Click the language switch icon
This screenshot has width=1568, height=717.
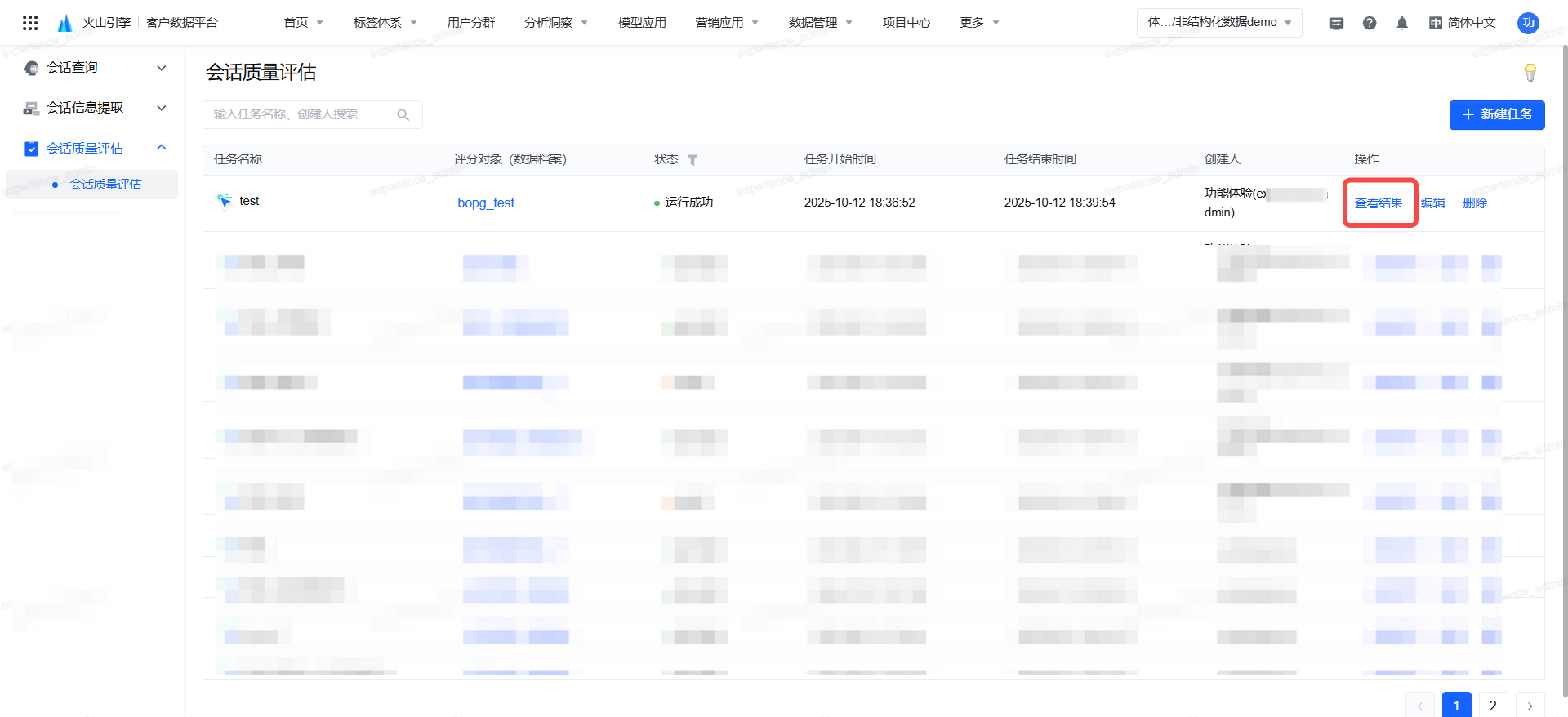pyautogui.click(x=1435, y=23)
